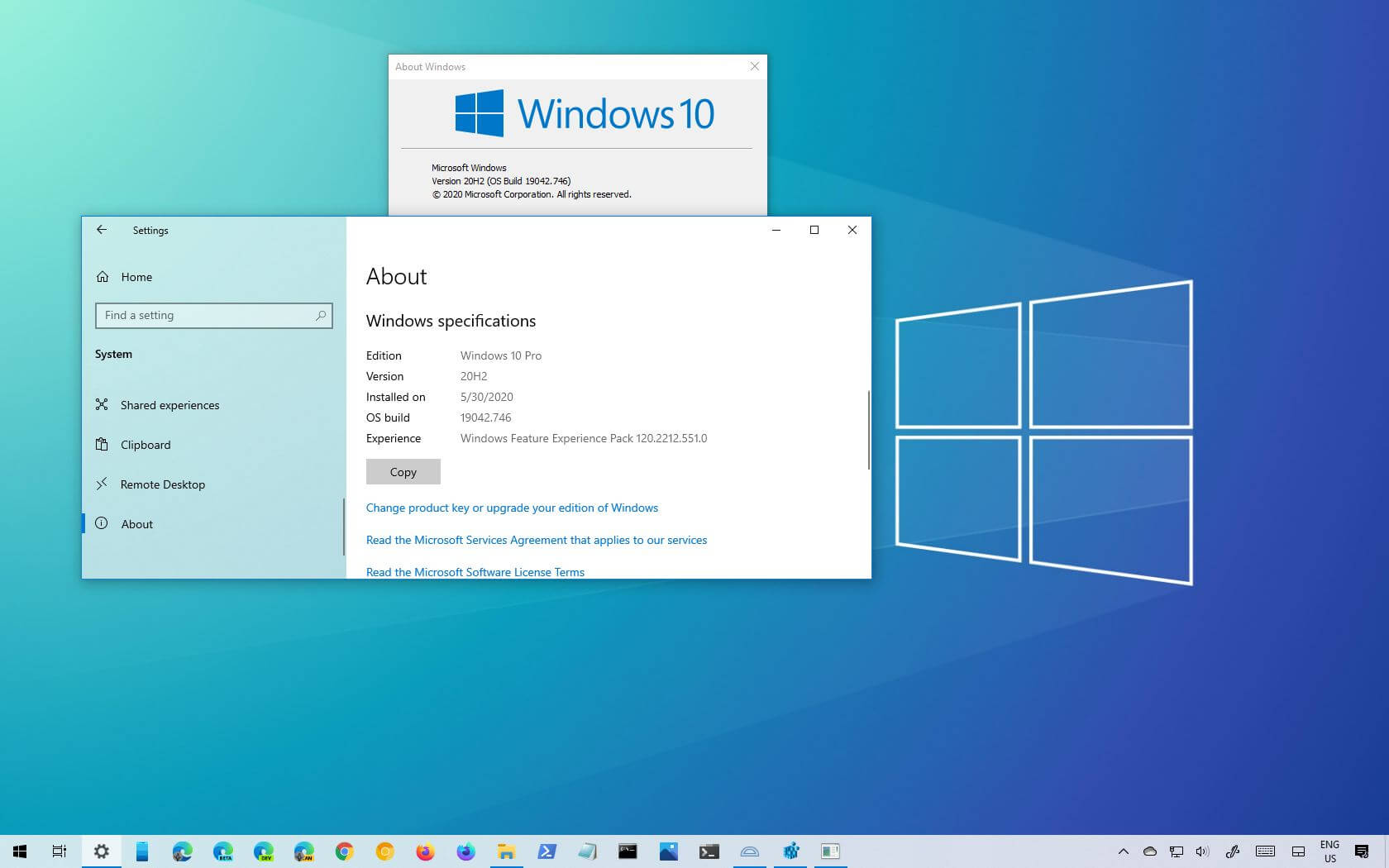Open Task View on the taskbar
The width and height of the screenshot is (1389, 868).
tap(60, 851)
